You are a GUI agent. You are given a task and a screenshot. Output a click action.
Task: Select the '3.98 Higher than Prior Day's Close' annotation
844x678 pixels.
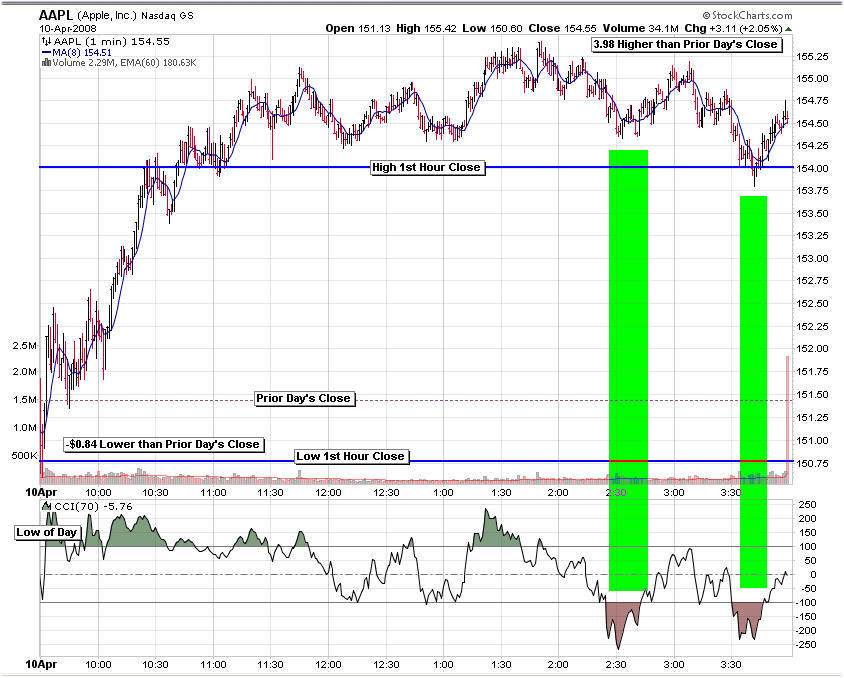(686, 45)
